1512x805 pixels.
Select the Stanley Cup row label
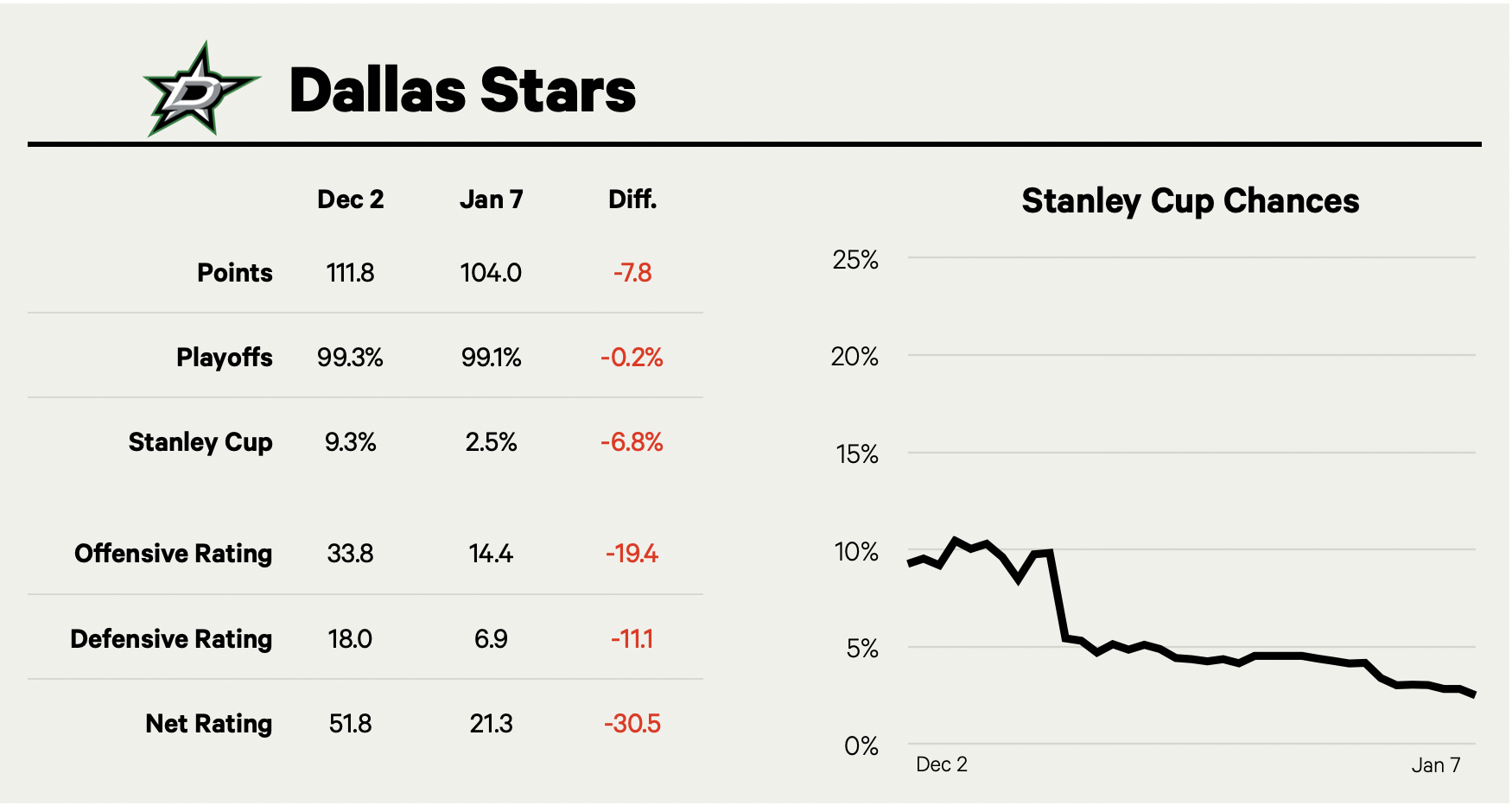[200, 442]
